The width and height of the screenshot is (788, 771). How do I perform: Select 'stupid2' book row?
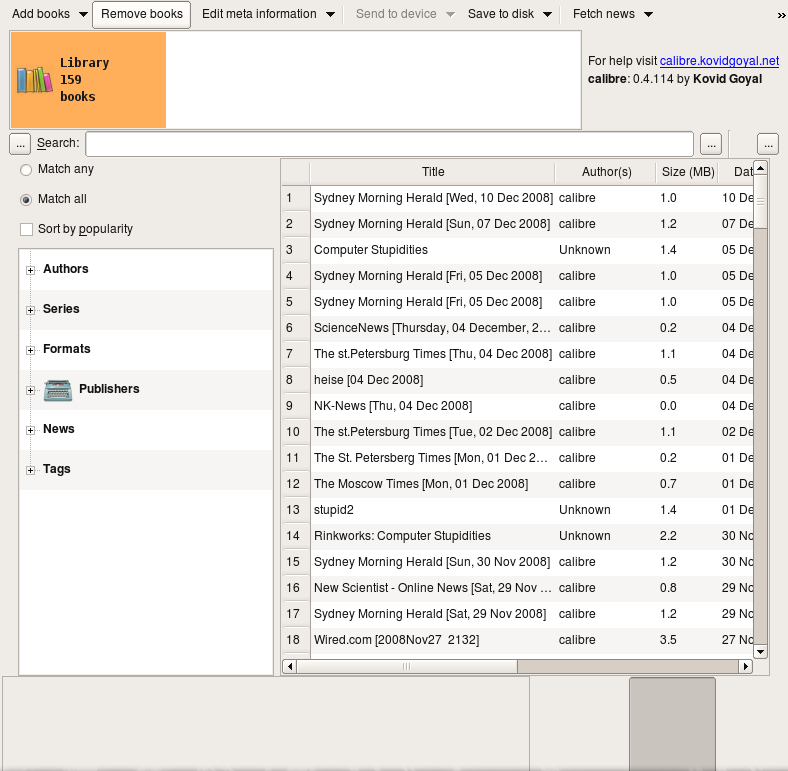433,510
